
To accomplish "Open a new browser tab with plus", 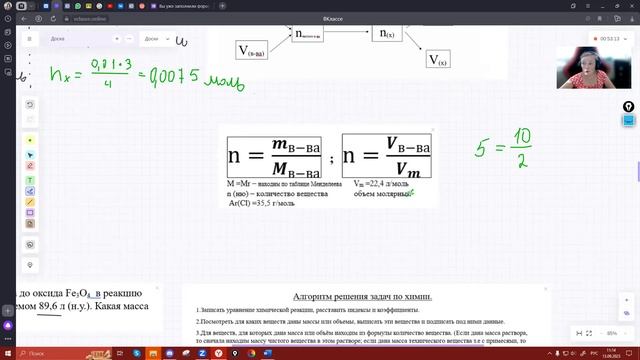I will (x=222, y=6).
